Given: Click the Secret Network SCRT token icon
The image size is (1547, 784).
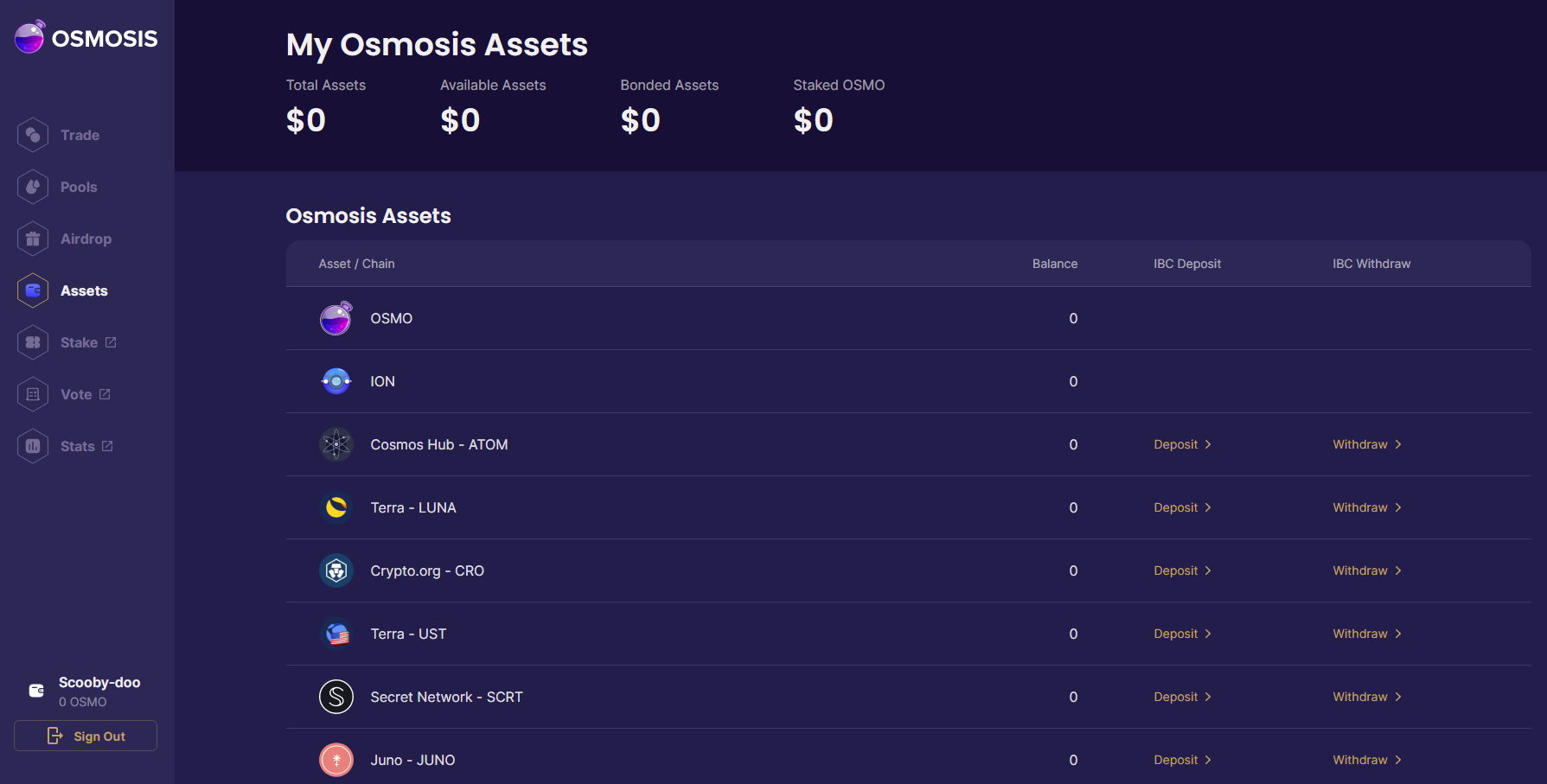Looking at the screenshot, I should pos(336,697).
